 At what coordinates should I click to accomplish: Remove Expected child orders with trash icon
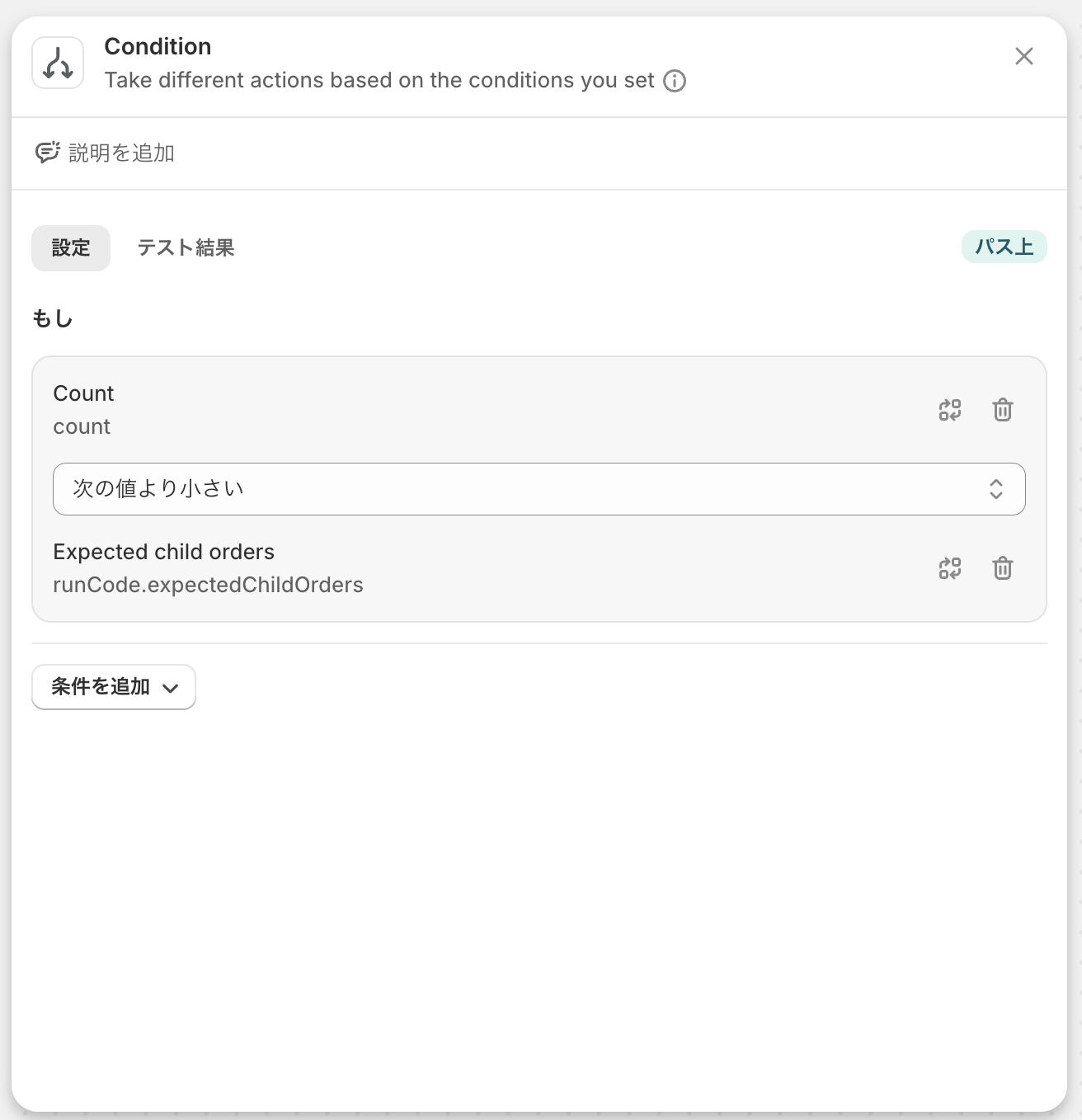1003,568
